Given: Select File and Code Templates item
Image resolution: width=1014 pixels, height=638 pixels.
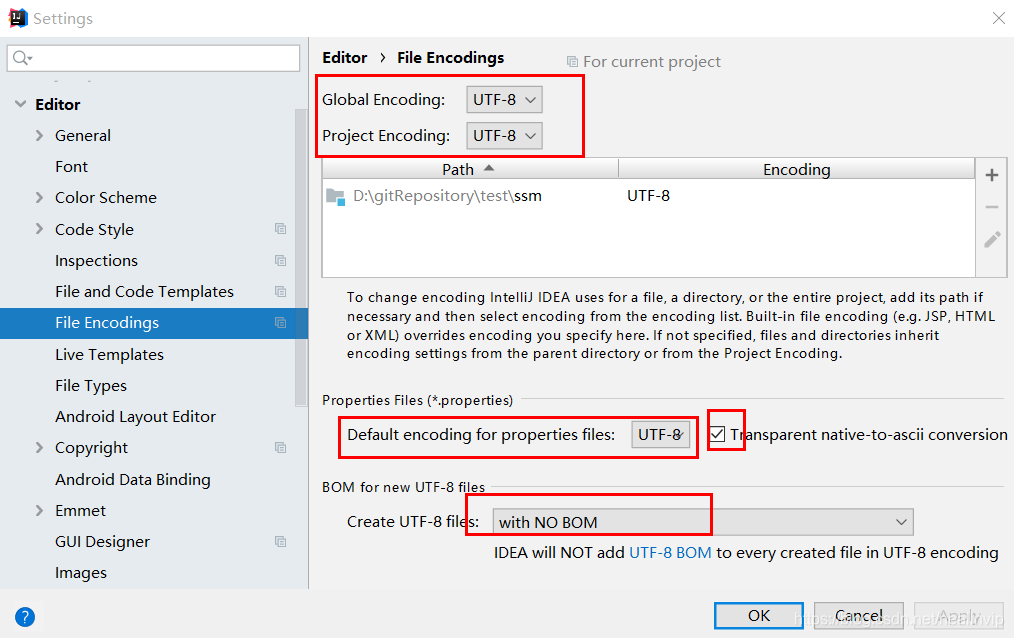Looking at the screenshot, I should (x=144, y=292).
